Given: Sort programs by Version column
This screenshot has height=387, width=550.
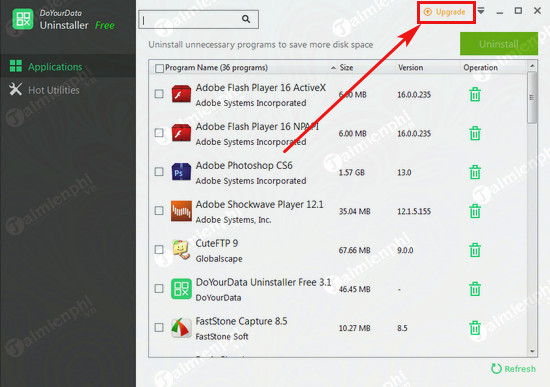Looking at the screenshot, I should click(x=410, y=67).
